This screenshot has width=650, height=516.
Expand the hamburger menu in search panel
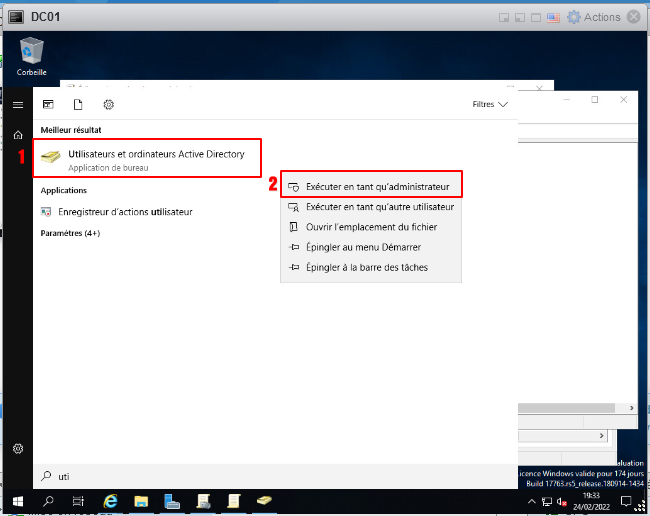[x=17, y=104]
